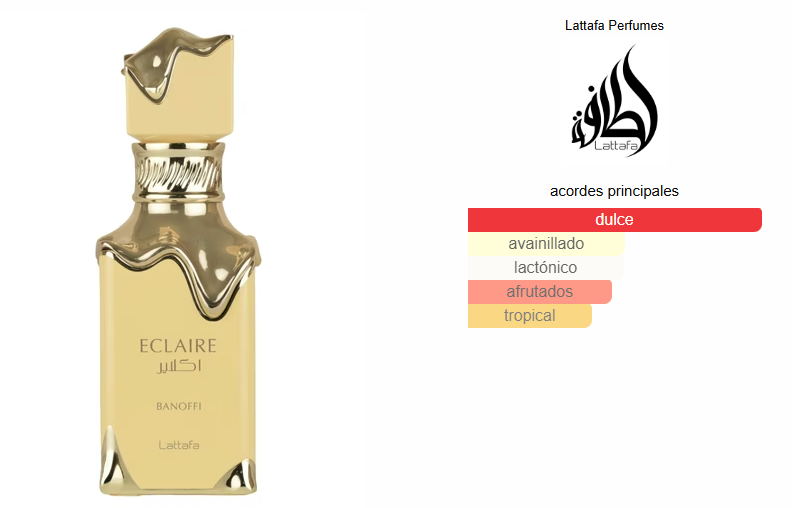The width and height of the screenshot is (792, 508).
Task: Select the avainillado accord bar
Action: 546,243
